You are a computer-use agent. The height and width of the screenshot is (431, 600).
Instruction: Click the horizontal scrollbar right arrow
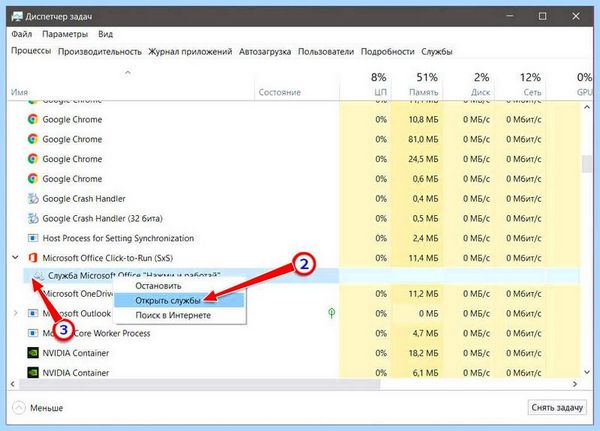[x=575, y=384]
